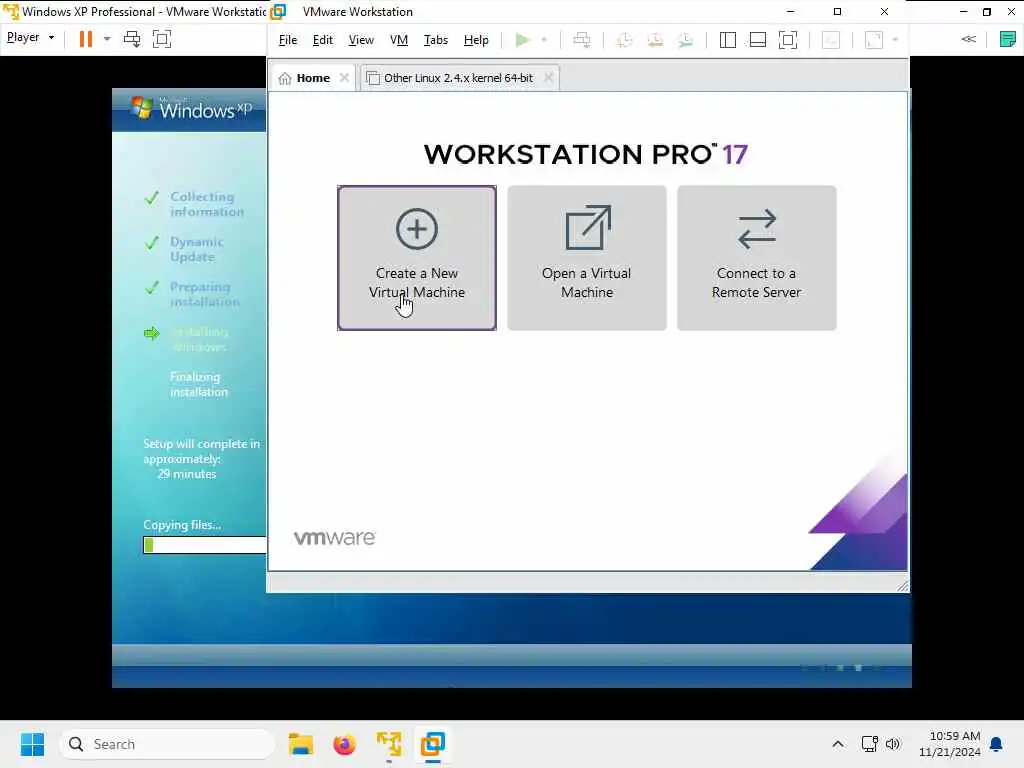Click the resize grip of the Workstation window
This screenshot has width=1024, height=768.
[x=903, y=586]
